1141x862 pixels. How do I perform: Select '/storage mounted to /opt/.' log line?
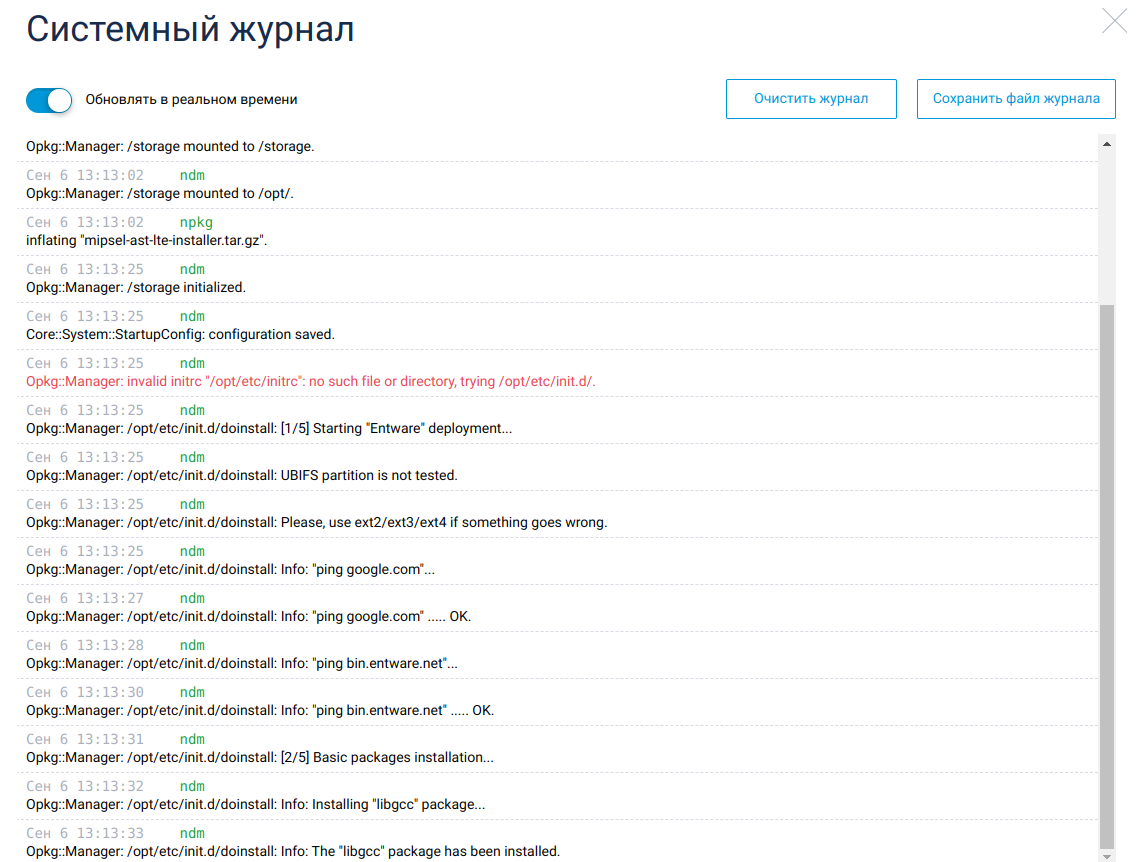tap(160, 193)
